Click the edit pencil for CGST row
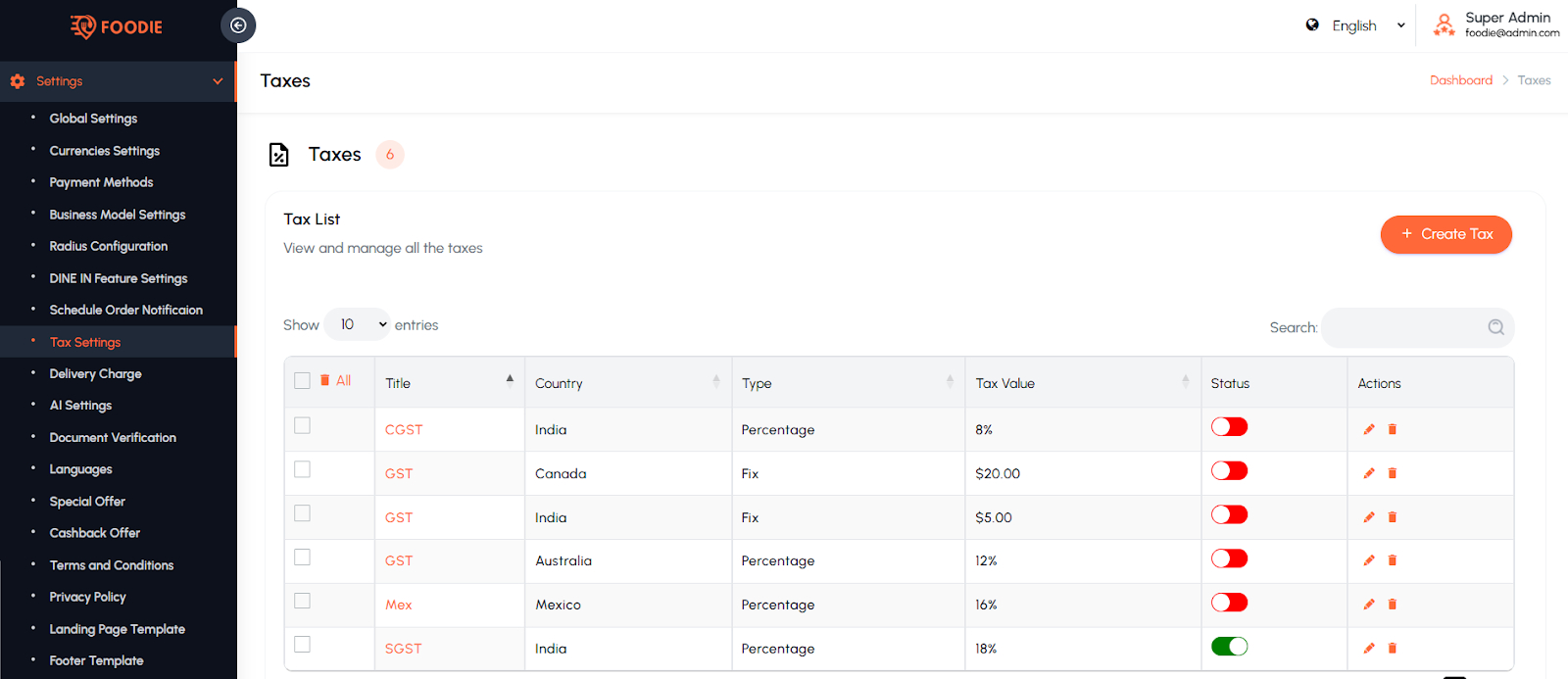Image resolution: width=1568 pixels, height=679 pixels. (x=1369, y=429)
